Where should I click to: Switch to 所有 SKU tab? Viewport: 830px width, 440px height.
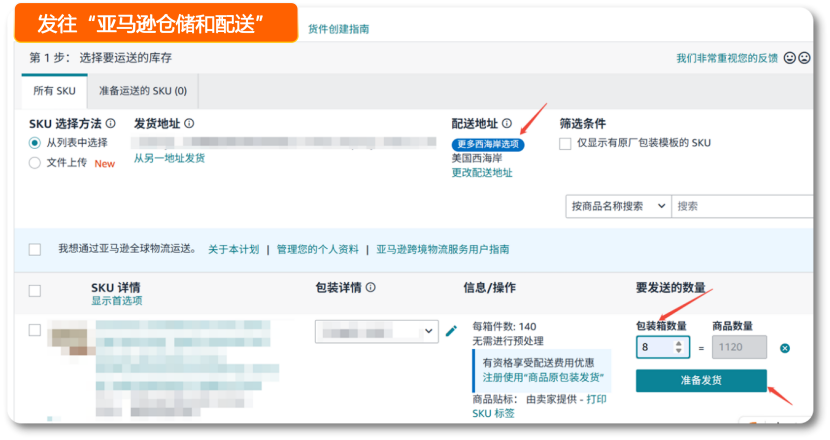coord(55,91)
